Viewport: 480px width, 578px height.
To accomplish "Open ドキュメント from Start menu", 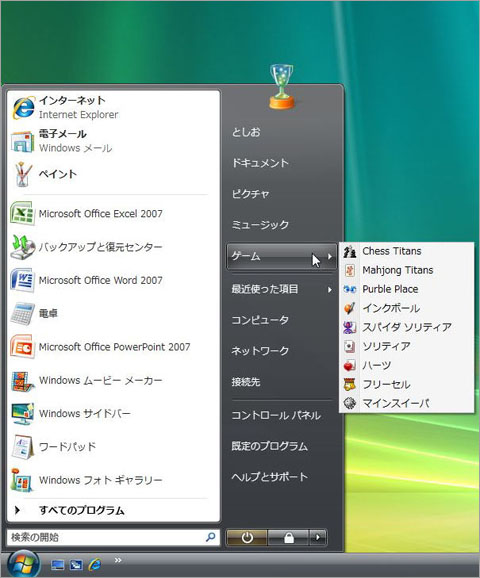I will point(260,163).
